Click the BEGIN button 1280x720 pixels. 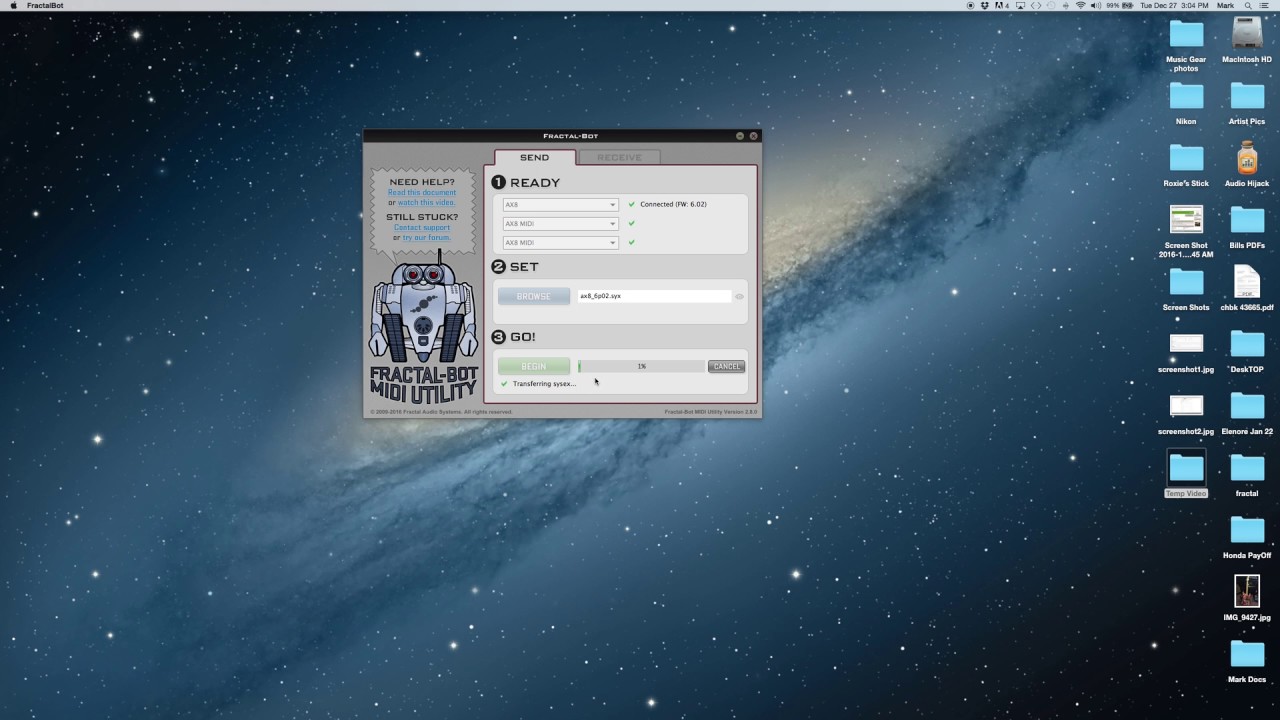534,366
